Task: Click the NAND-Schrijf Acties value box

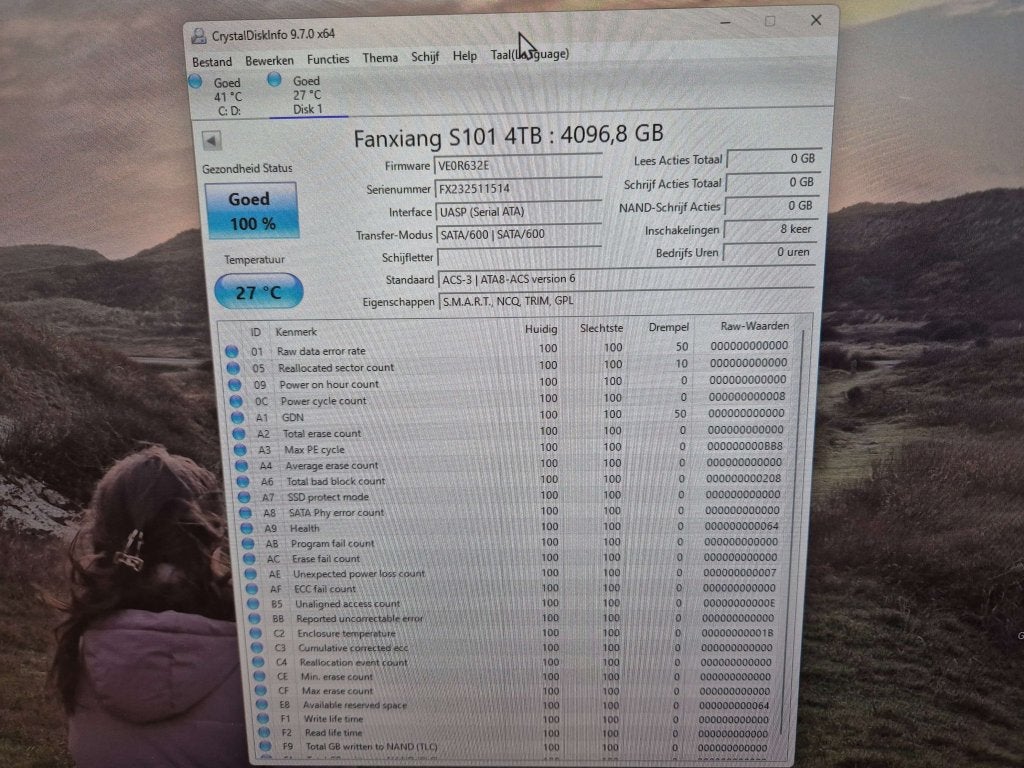Action: click(773, 206)
